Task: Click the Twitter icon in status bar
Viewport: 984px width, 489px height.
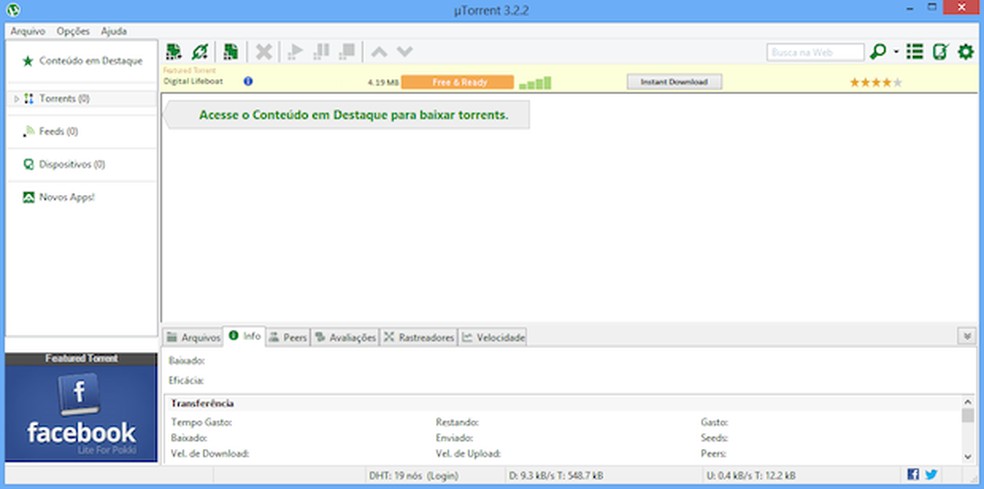Action: (931, 475)
